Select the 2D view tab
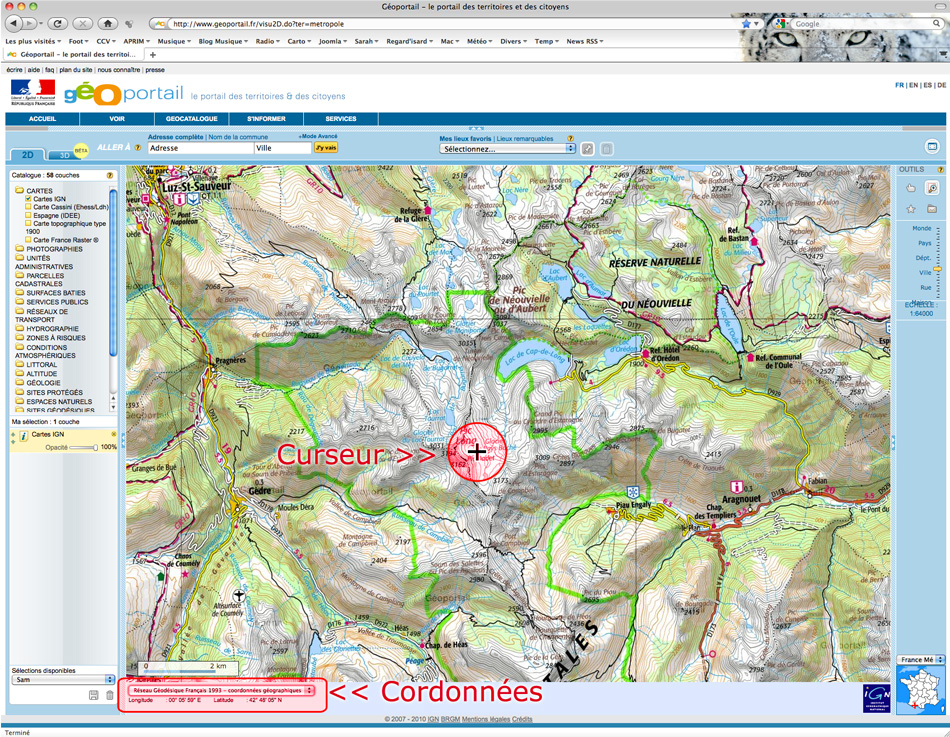Screen dimensions: 950x737 coord(28,155)
